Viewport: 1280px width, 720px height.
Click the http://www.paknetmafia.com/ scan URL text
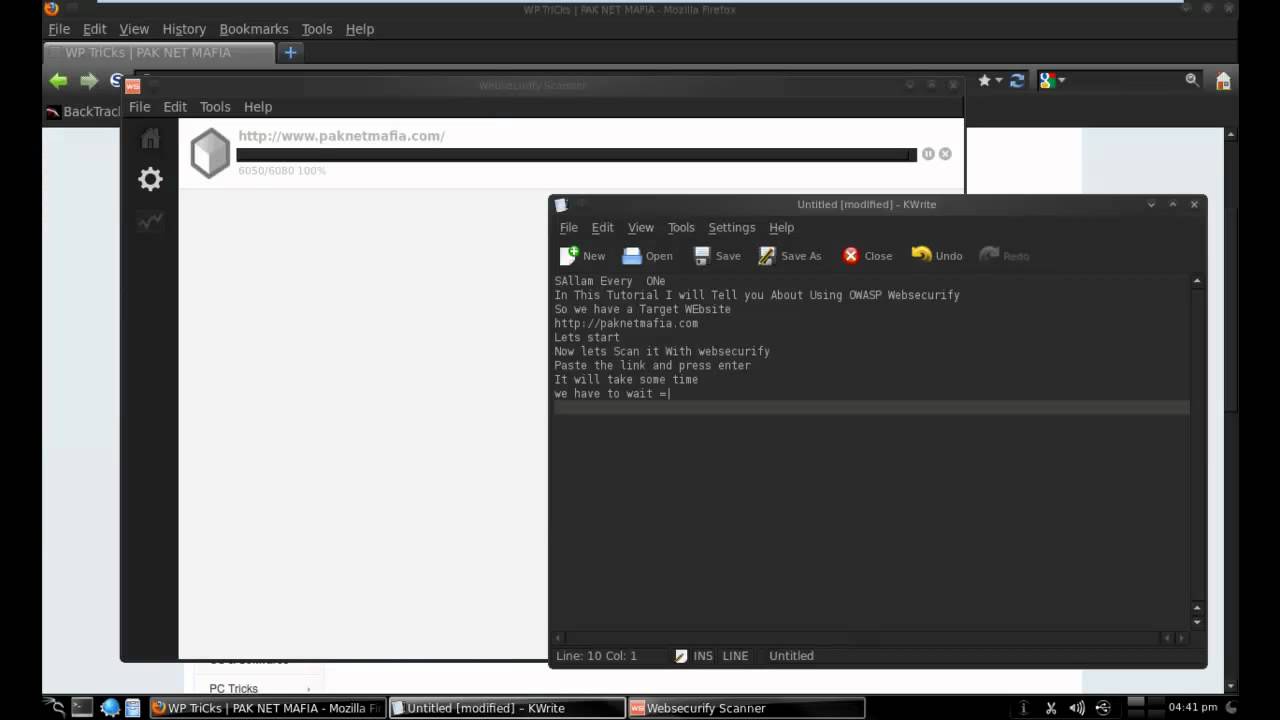pyautogui.click(x=341, y=136)
